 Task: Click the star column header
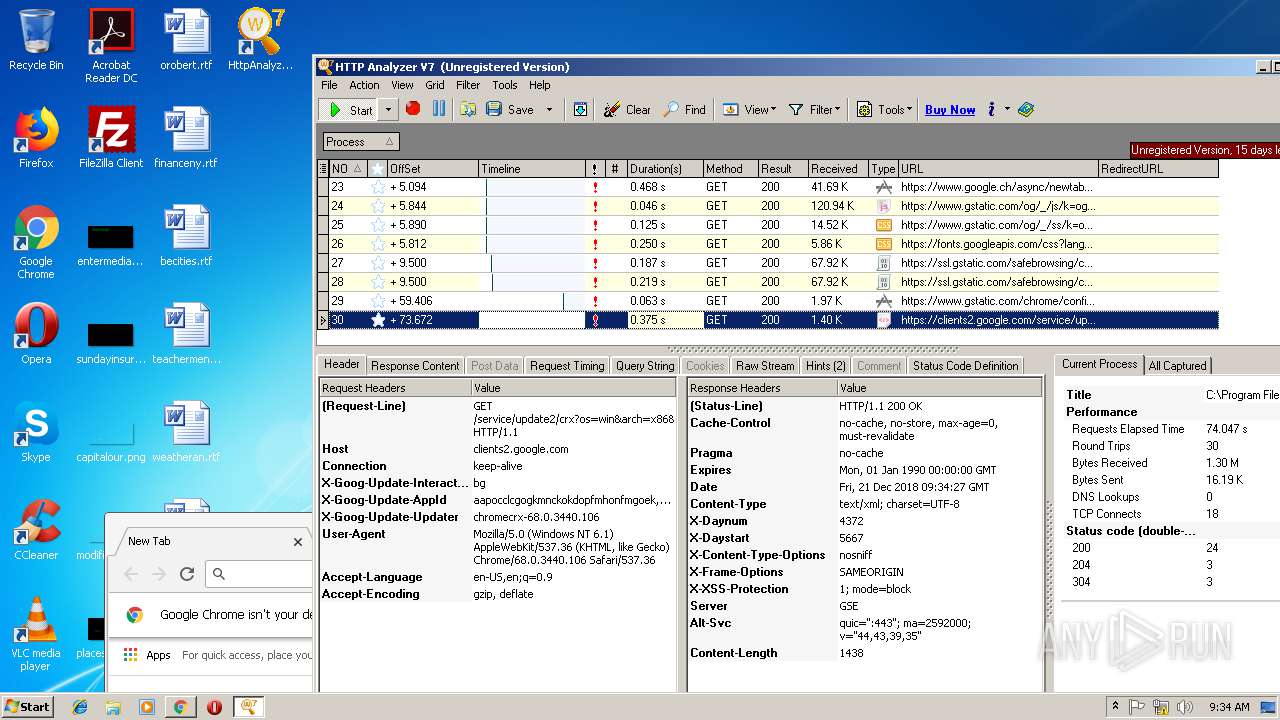point(378,169)
